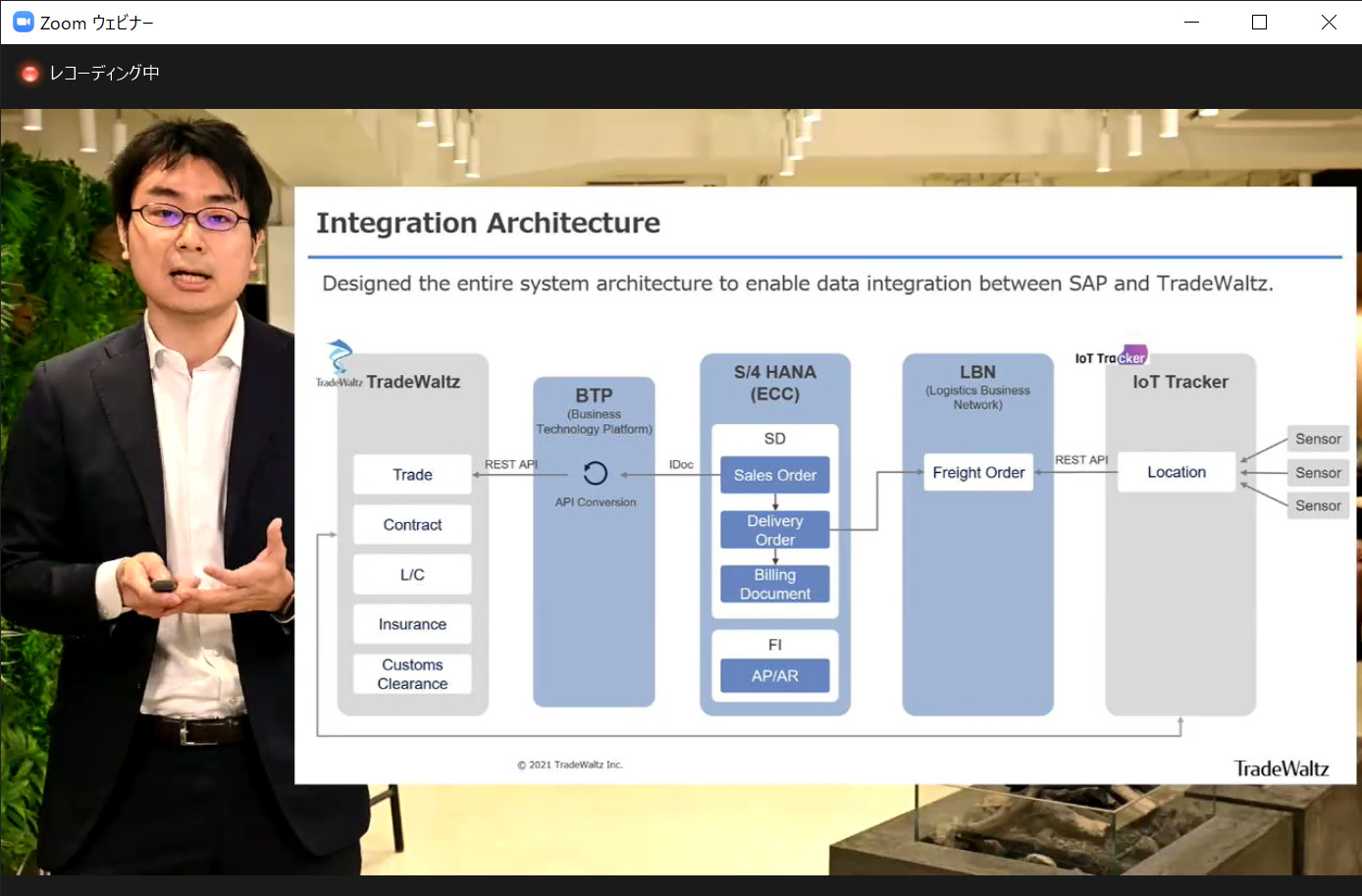
Task: Click the Delivery Order box
Action: point(775,530)
